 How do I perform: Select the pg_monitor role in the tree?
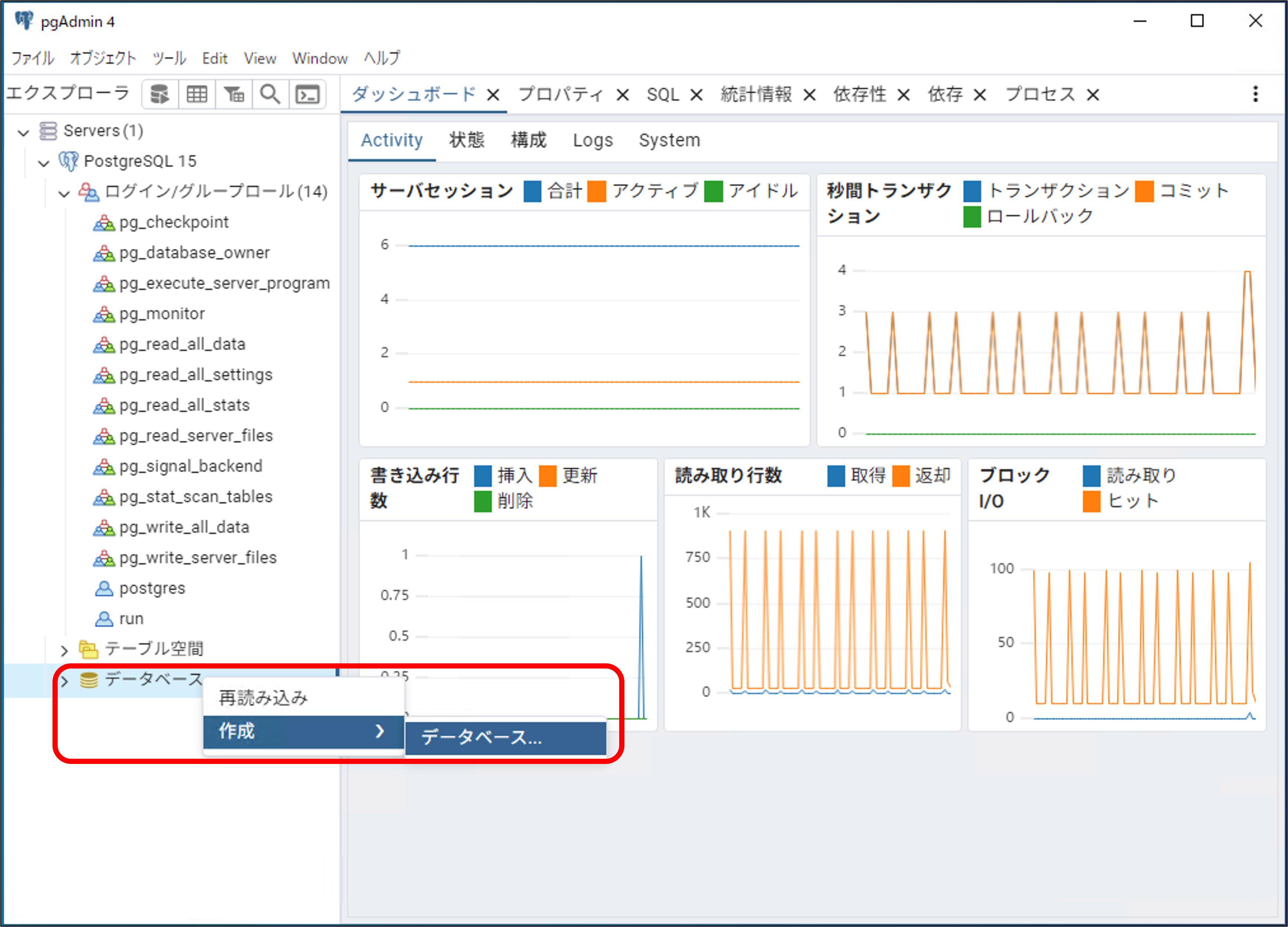click(x=162, y=314)
